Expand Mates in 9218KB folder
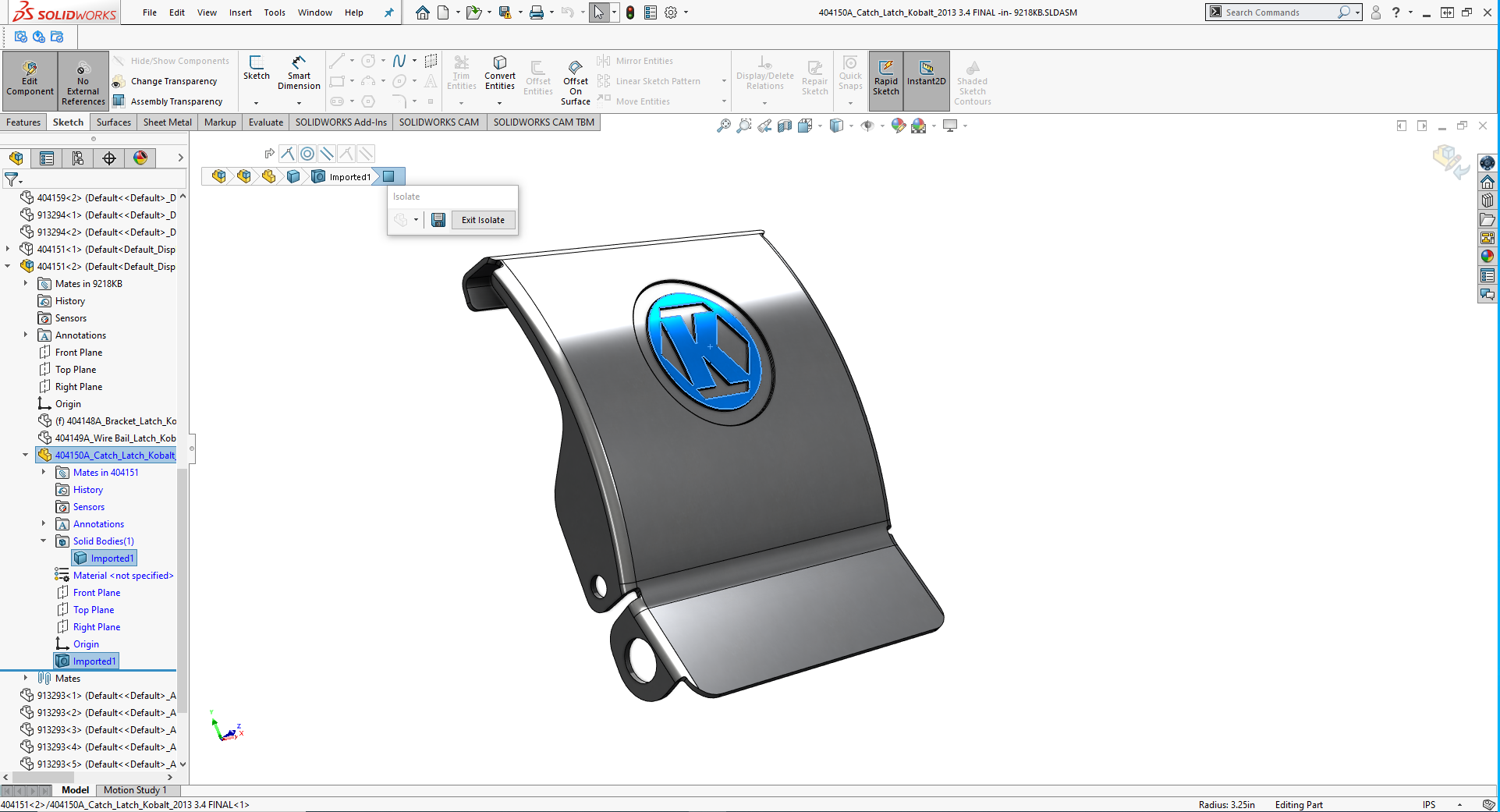Screen dimensions: 1500x812 [26, 284]
